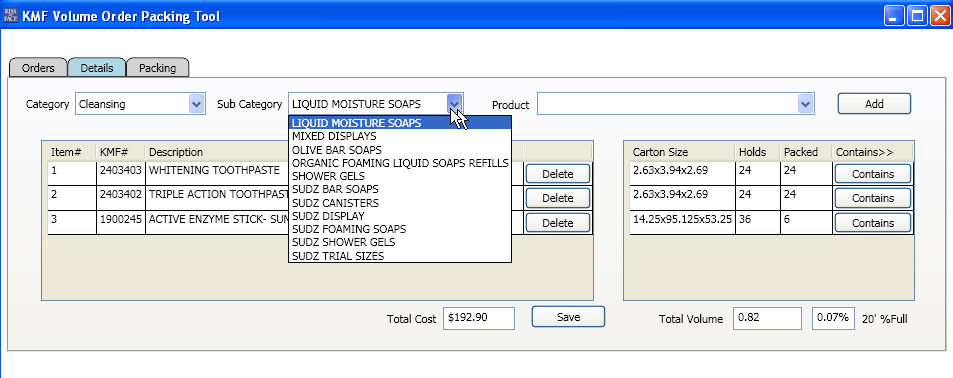The height and width of the screenshot is (378, 953).
Task: Delete the TRIPLE ACTION TOOTHPASTE row
Action: pyautogui.click(x=557, y=198)
